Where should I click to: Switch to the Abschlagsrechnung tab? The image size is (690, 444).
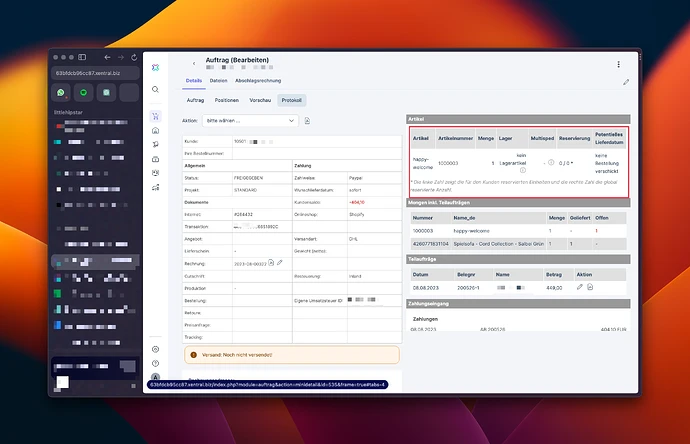pyautogui.click(x=258, y=81)
